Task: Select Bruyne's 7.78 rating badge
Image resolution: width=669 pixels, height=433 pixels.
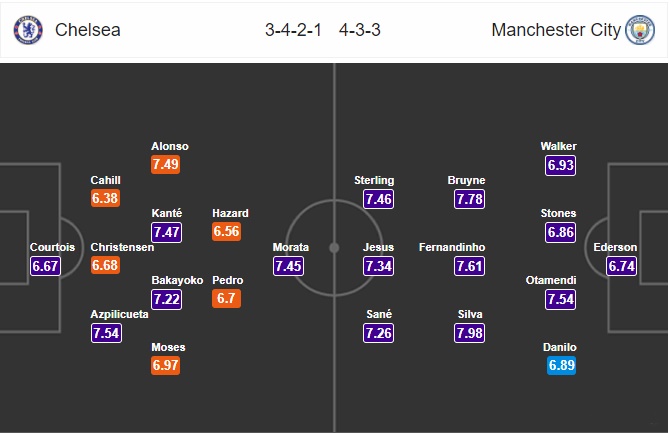Action: click(470, 199)
